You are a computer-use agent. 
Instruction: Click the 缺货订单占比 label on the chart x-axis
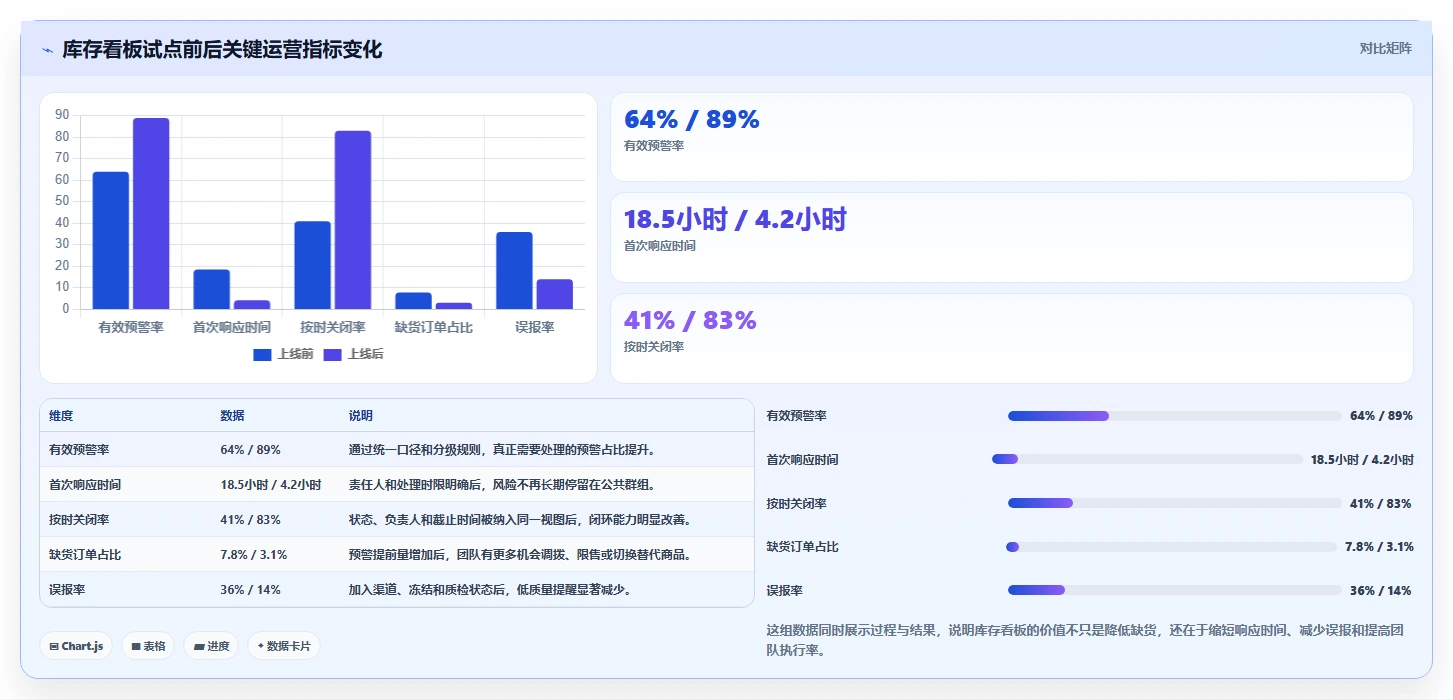point(434,327)
